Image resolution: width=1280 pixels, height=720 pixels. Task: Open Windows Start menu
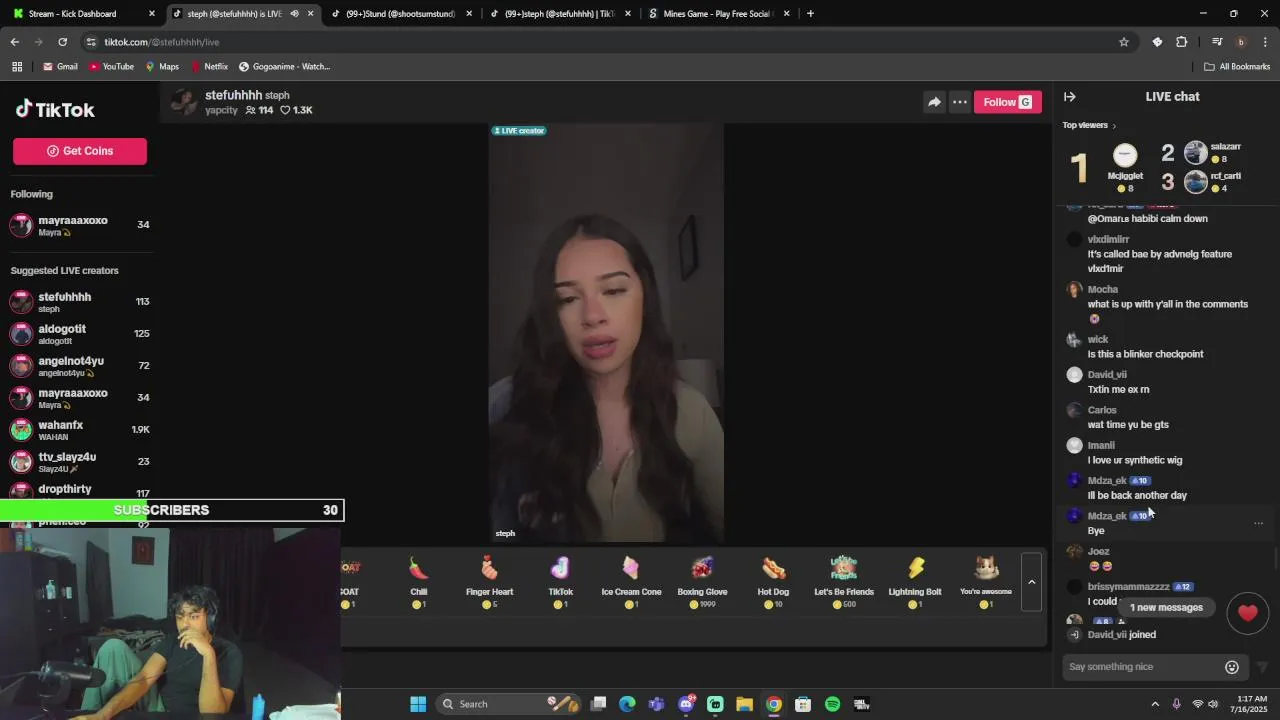418,704
